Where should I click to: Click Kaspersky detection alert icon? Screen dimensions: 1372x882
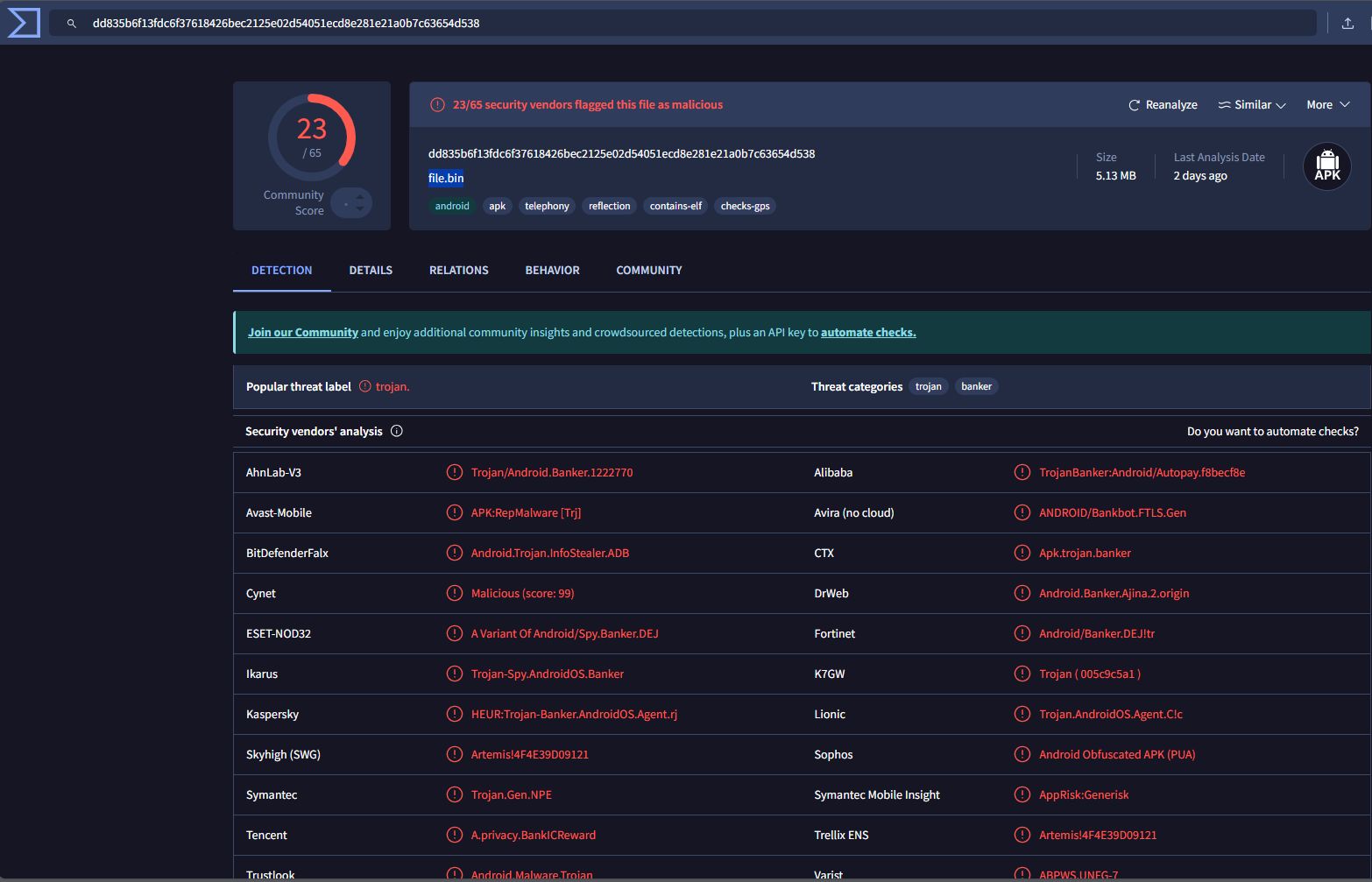[455, 714]
